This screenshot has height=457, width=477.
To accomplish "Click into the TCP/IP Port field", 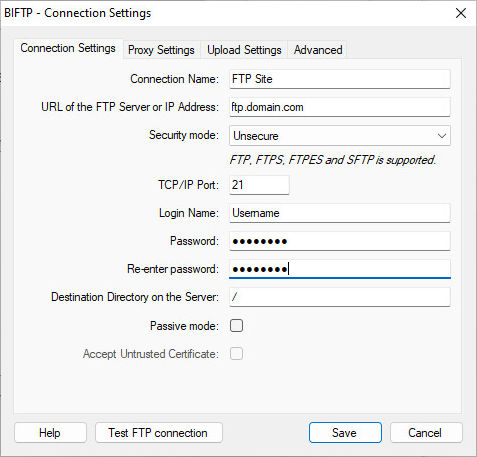I will point(259,185).
